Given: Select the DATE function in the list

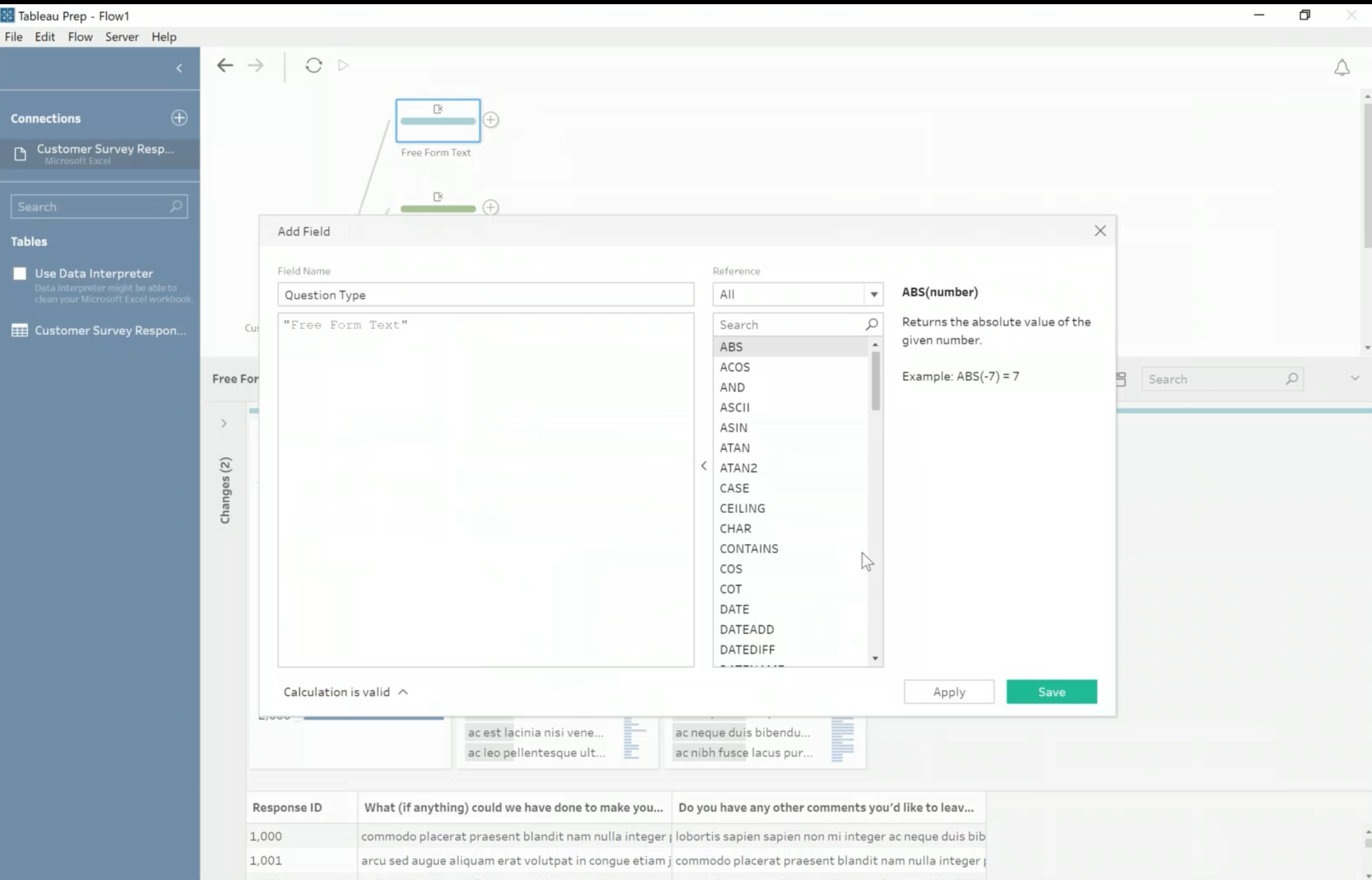Looking at the screenshot, I should (x=790, y=610).
